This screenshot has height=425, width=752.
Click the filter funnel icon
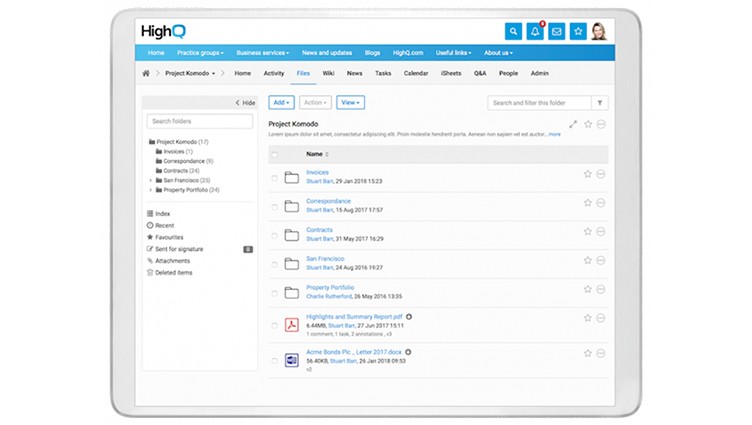pos(599,103)
